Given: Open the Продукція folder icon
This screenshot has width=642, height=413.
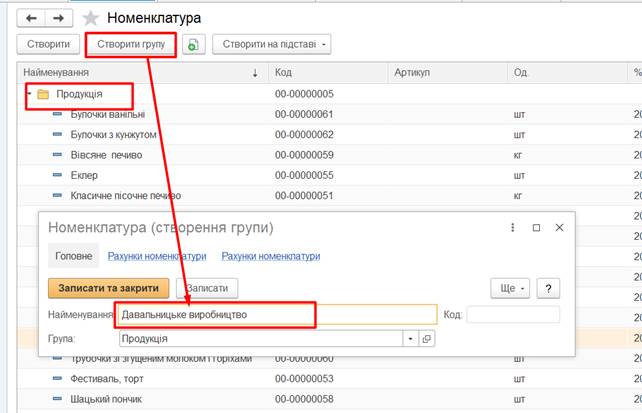Looking at the screenshot, I should tap(42, 96).
